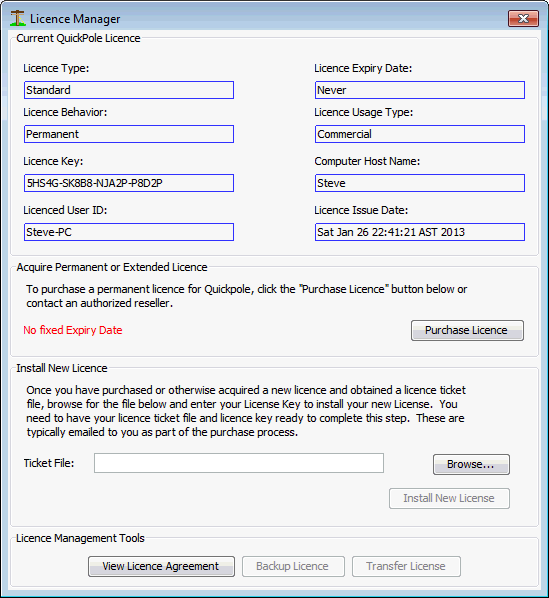Click the red No fixed Expiry Date text
This screenshot has width=549, height=598.
point(73,330)
